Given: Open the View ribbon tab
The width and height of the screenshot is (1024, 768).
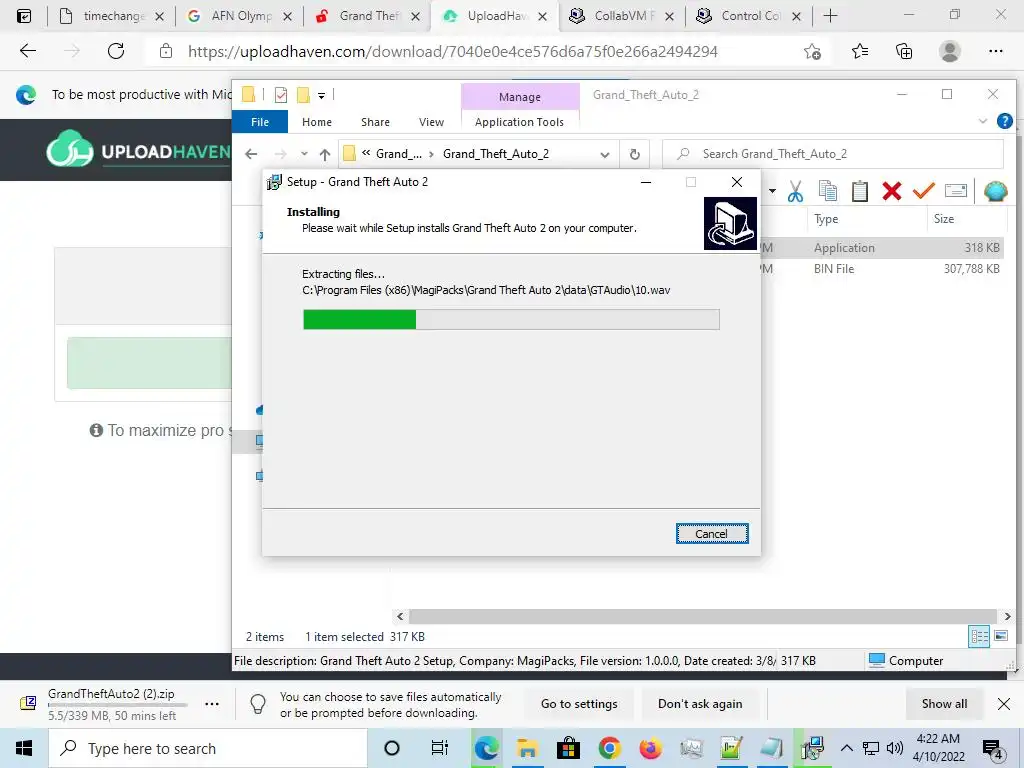Looking at the screenshot, I should [431, 122].
